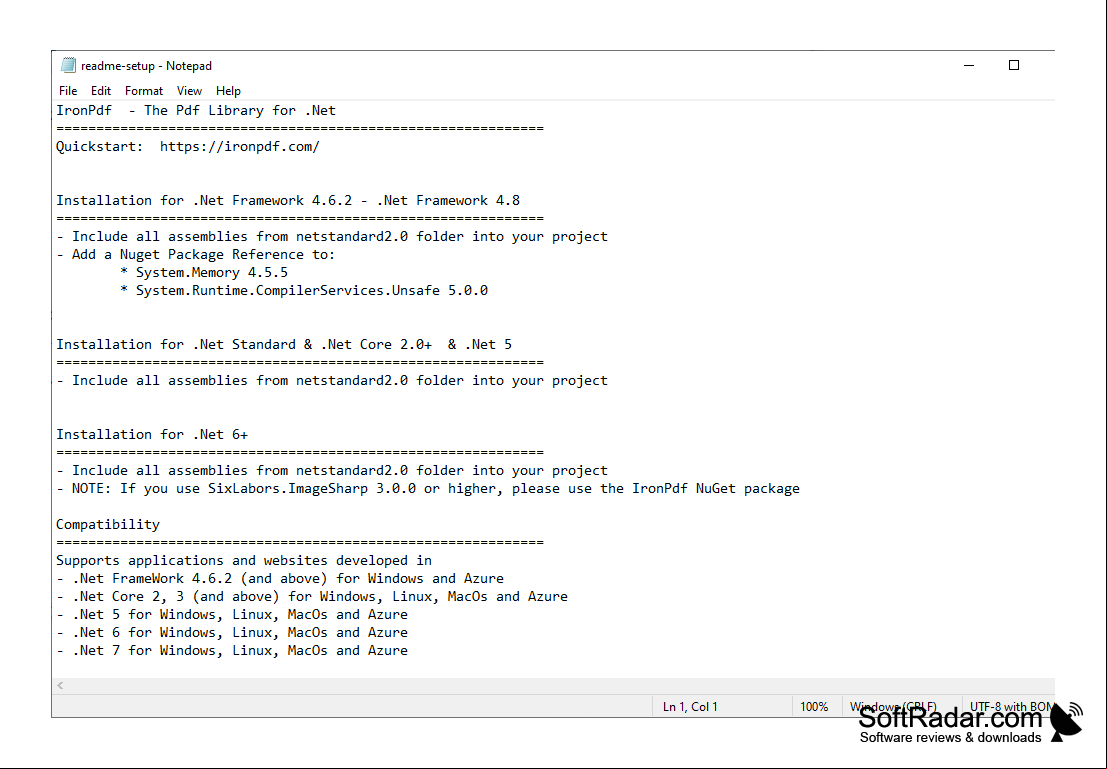Open the Help menu
1107x769 pixels.
click(228, 90)
